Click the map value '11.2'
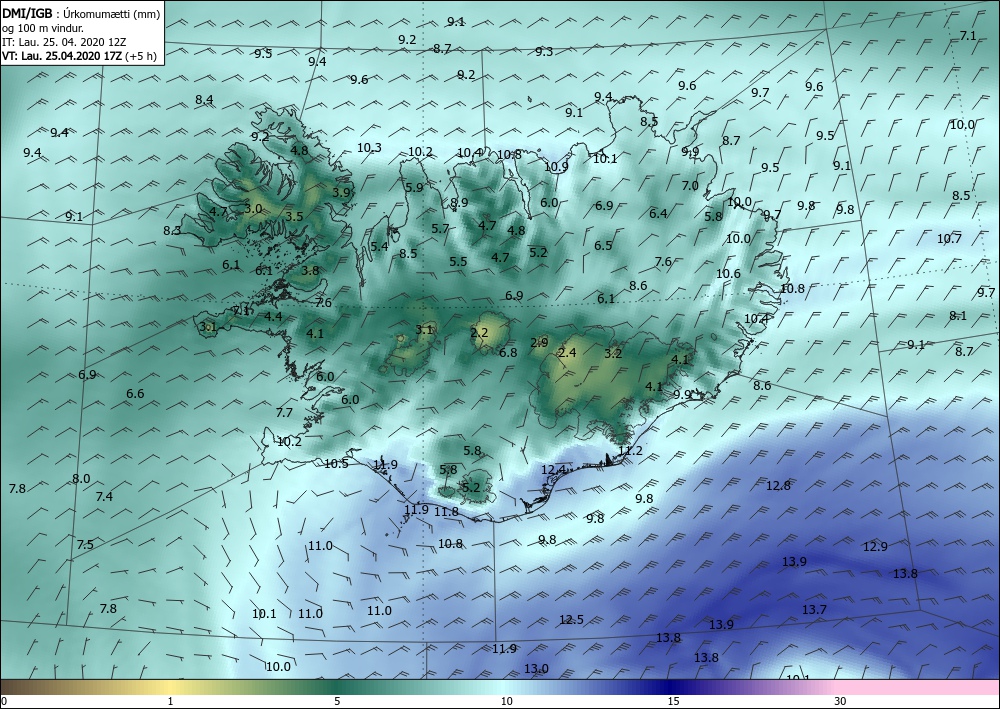The height and width of the screenshot is (709, 1000). [630, 451]
